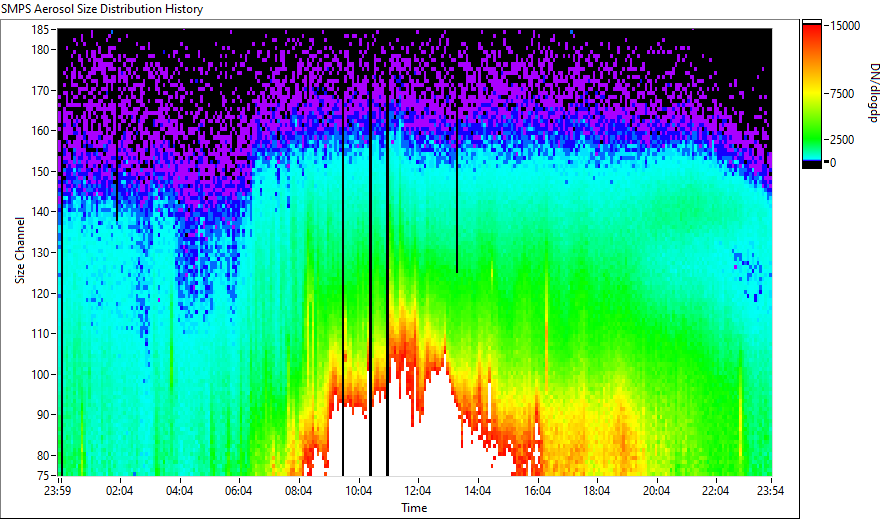The image size is (884, 519).
Task: Click the DN/dlogdp color scale bar
Action: [x=812, y=94]
